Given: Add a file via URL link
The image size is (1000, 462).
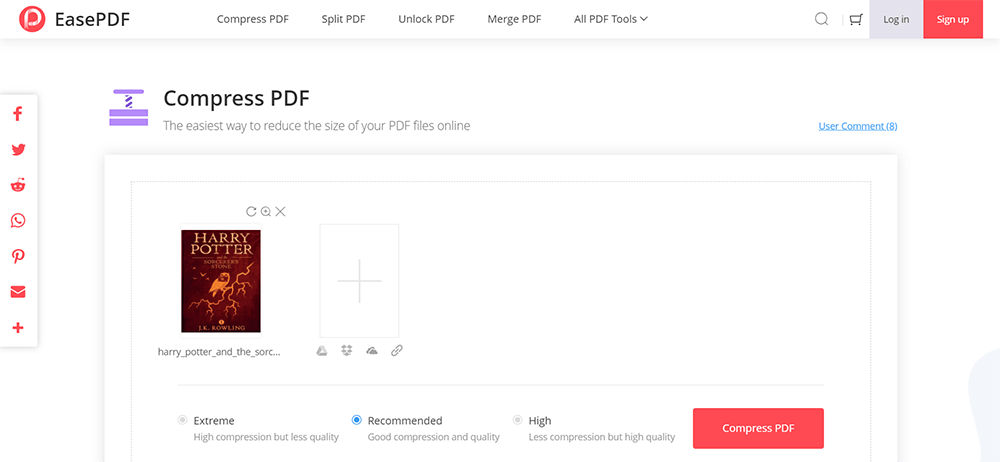Looking at the screenshot, I should point(397,351).
